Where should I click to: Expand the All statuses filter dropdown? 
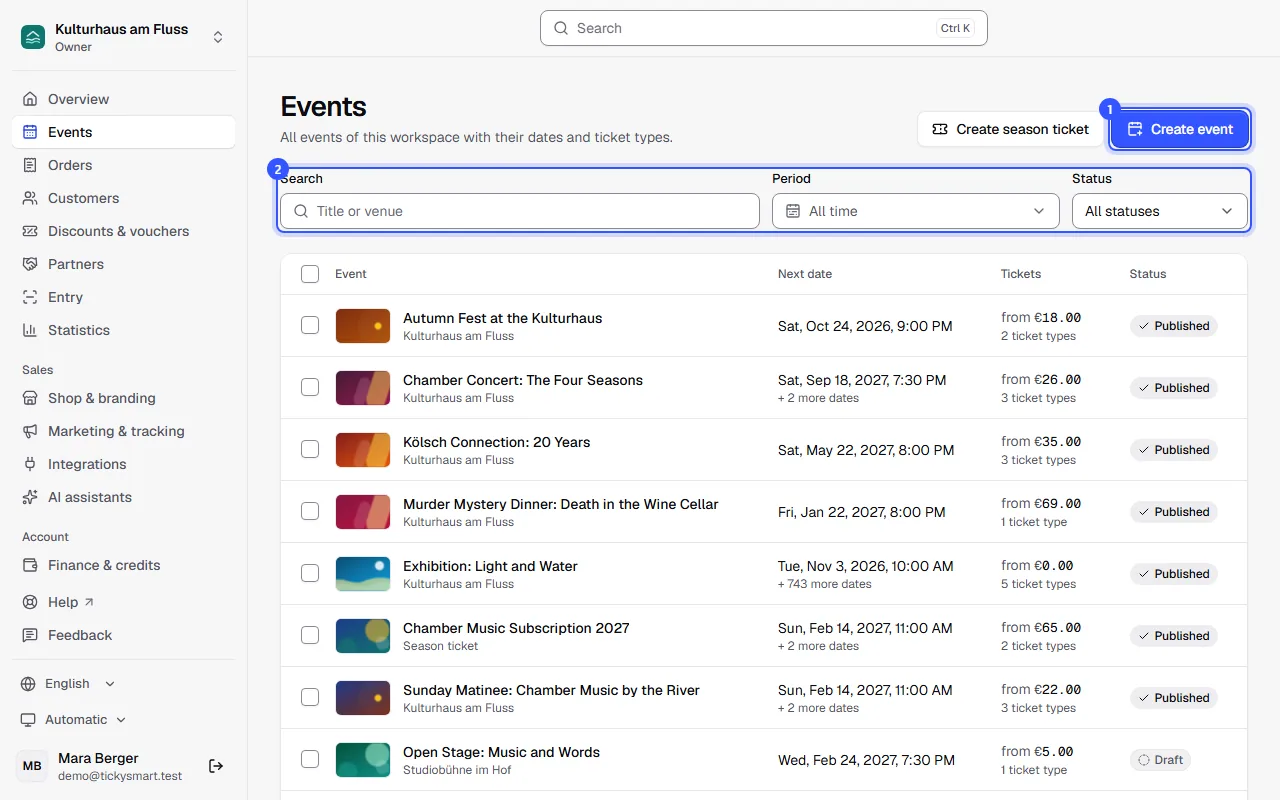coord(1160,211)
